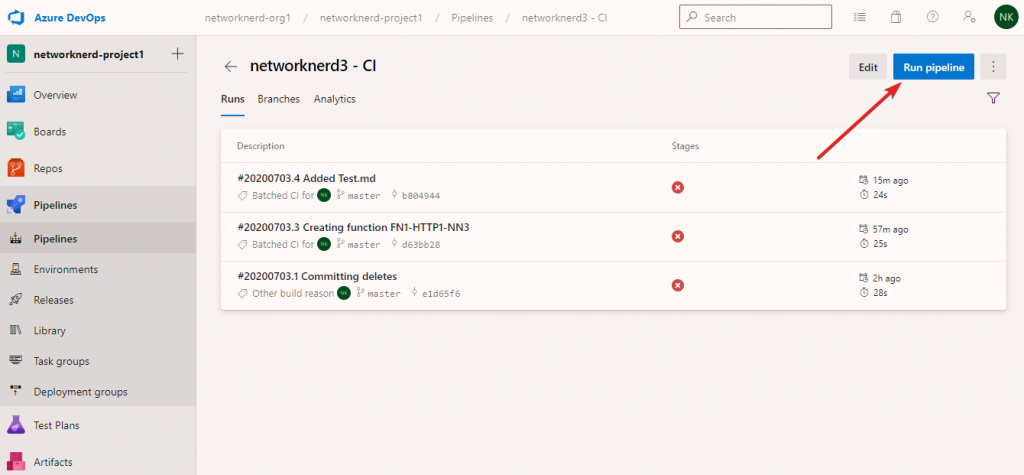Click networknerd-org1 breadcrumb link
The width and height of the screenshot is (1024, 475).
click(x=248, y=18)
